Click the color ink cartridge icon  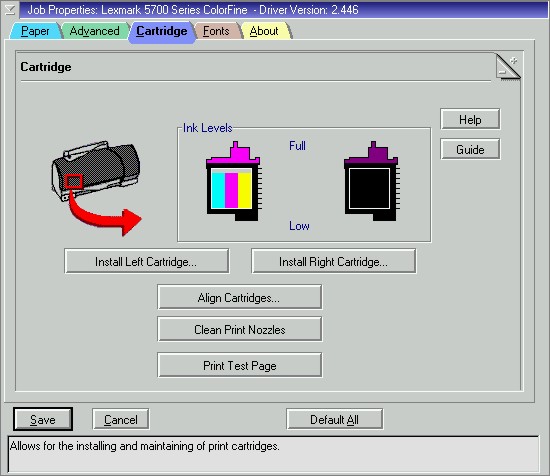click(234, 181)
